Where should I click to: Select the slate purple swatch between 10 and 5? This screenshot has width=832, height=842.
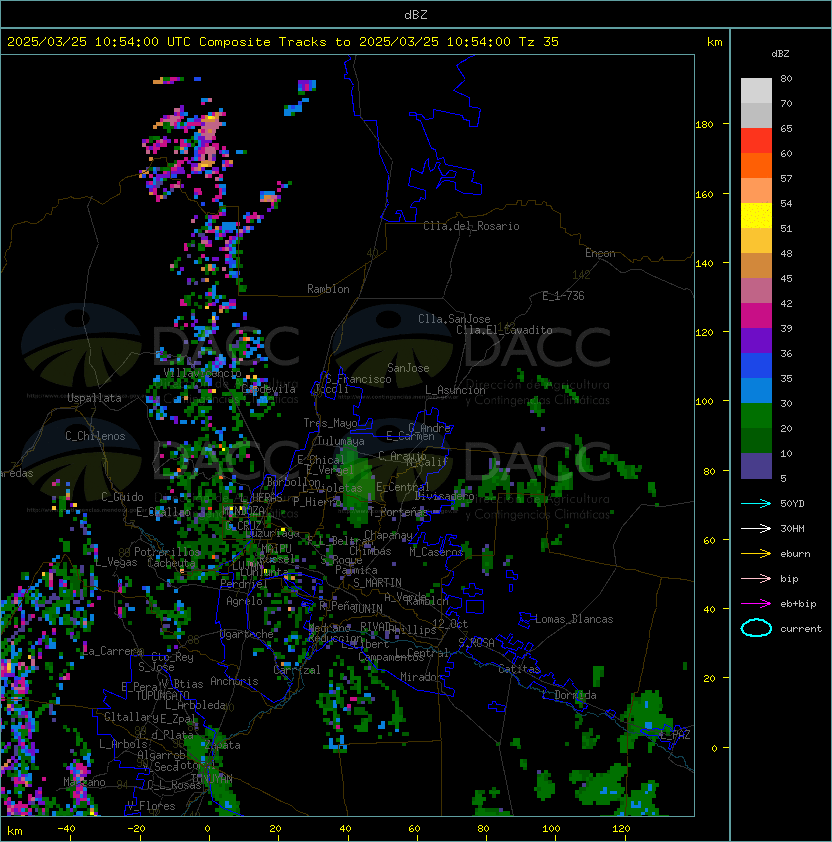coord(756,466)
